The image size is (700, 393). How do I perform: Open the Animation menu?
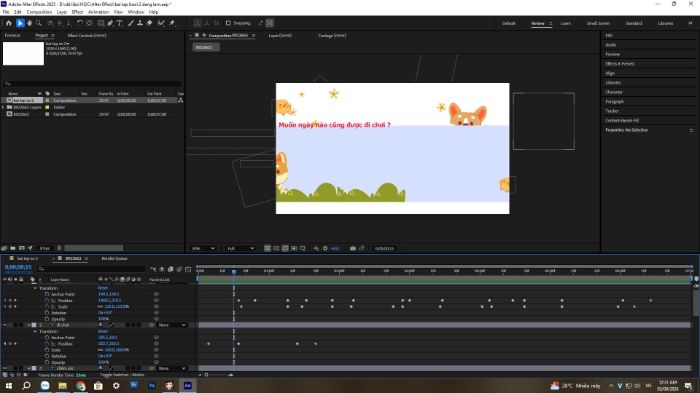(x=98, y=12)
